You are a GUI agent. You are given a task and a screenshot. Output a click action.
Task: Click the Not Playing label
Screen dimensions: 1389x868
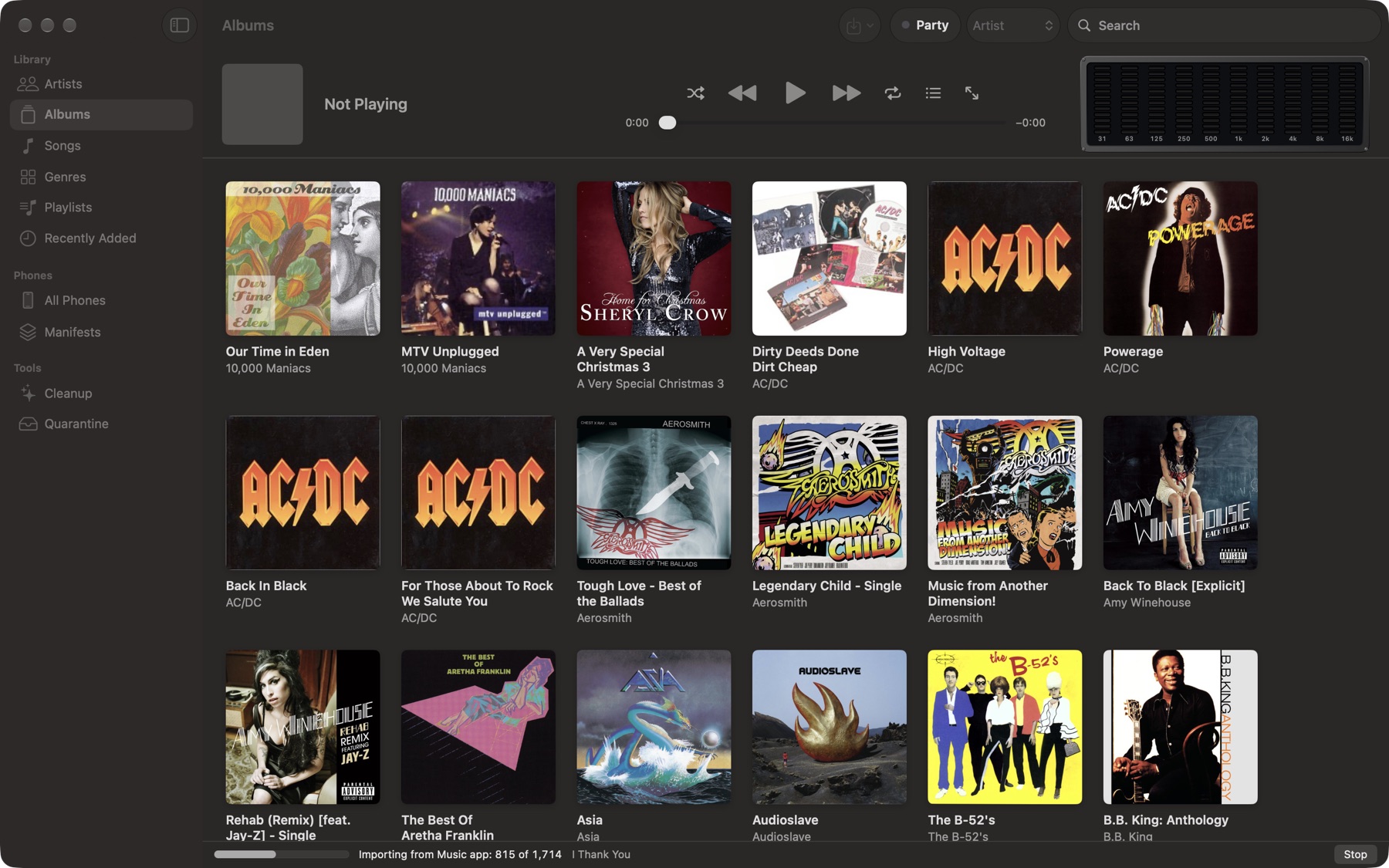tap(366, 104)
